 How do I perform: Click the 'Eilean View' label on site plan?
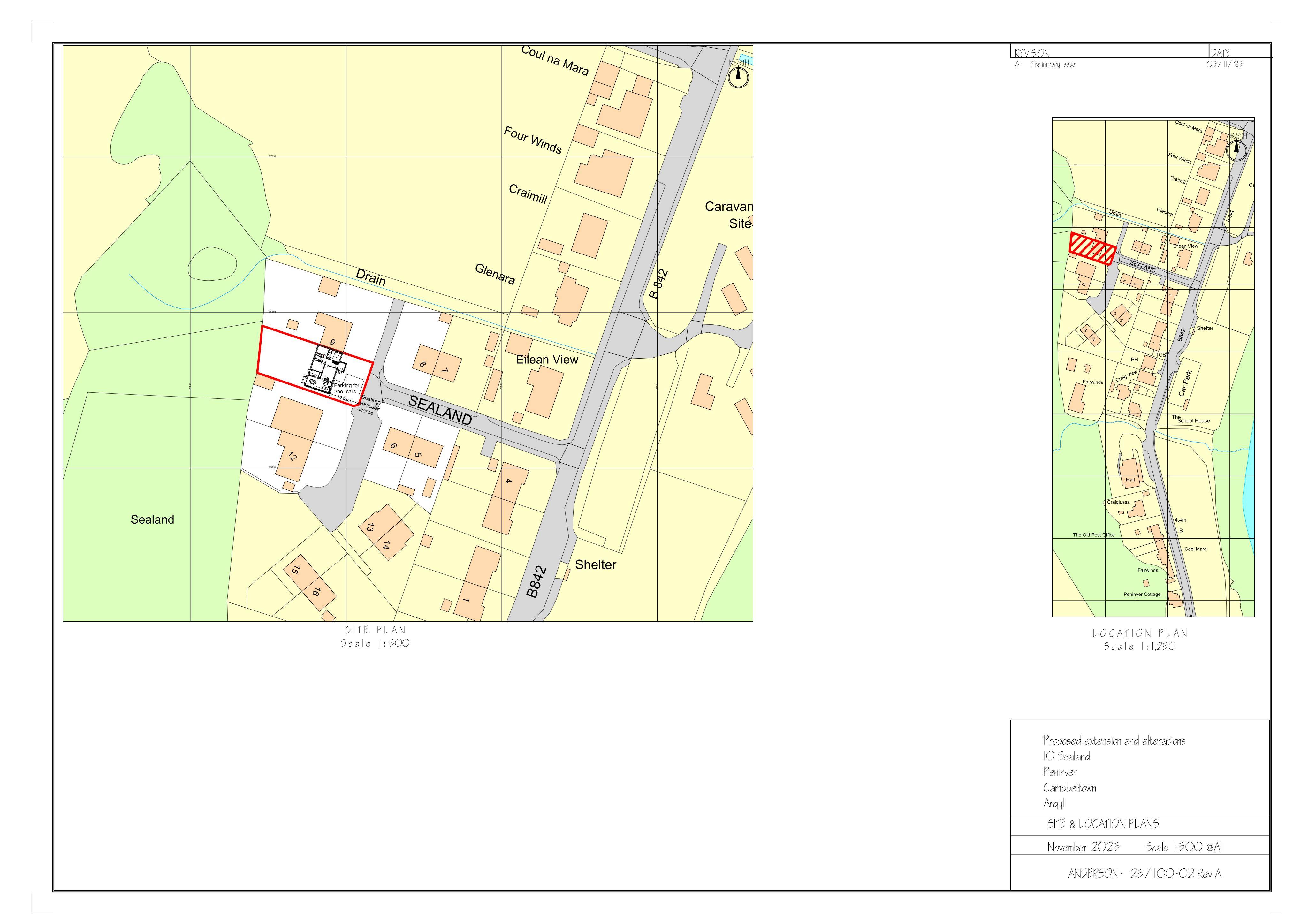[x=547, y=360]
